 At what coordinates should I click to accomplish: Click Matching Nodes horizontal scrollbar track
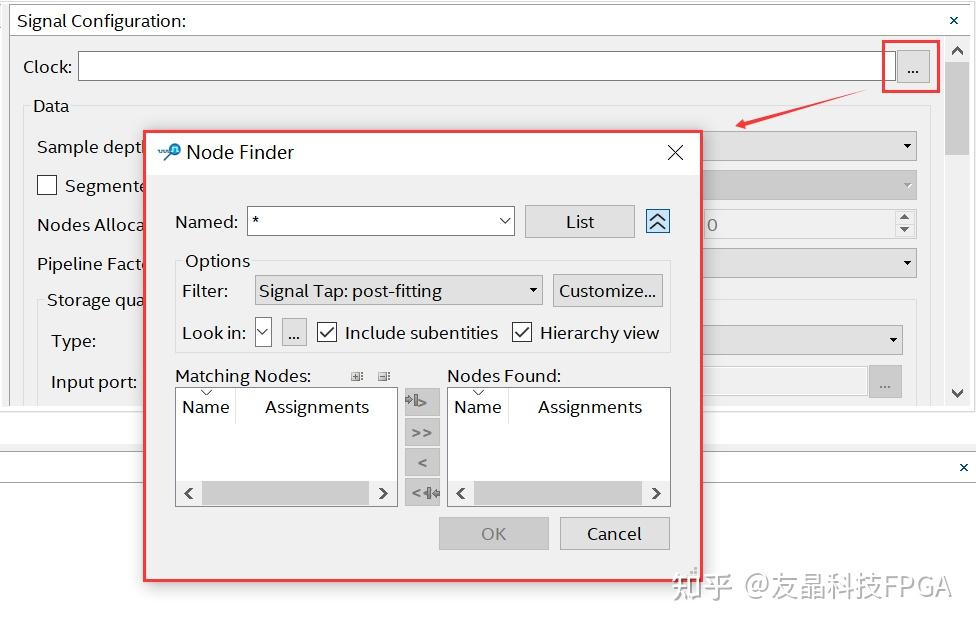[285, 493]
